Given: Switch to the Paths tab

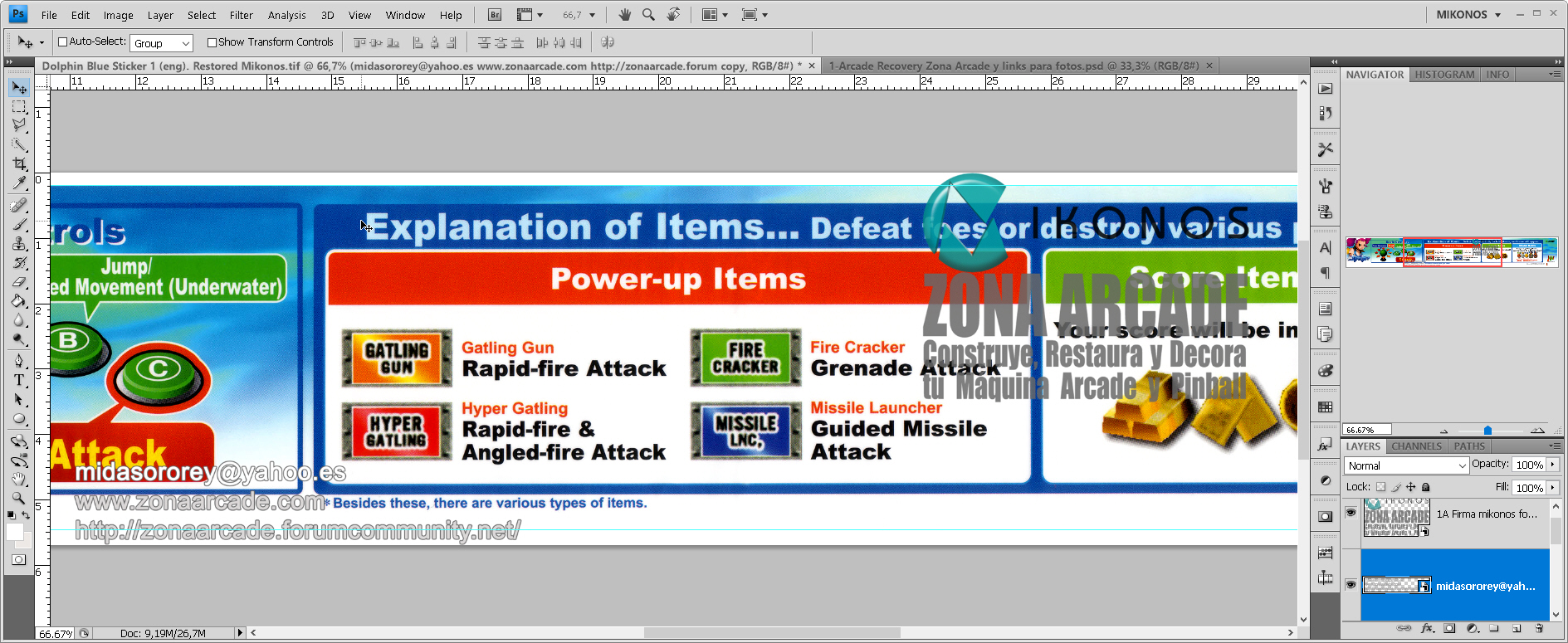Looking at the screenshot, I should pos(1469,446).
